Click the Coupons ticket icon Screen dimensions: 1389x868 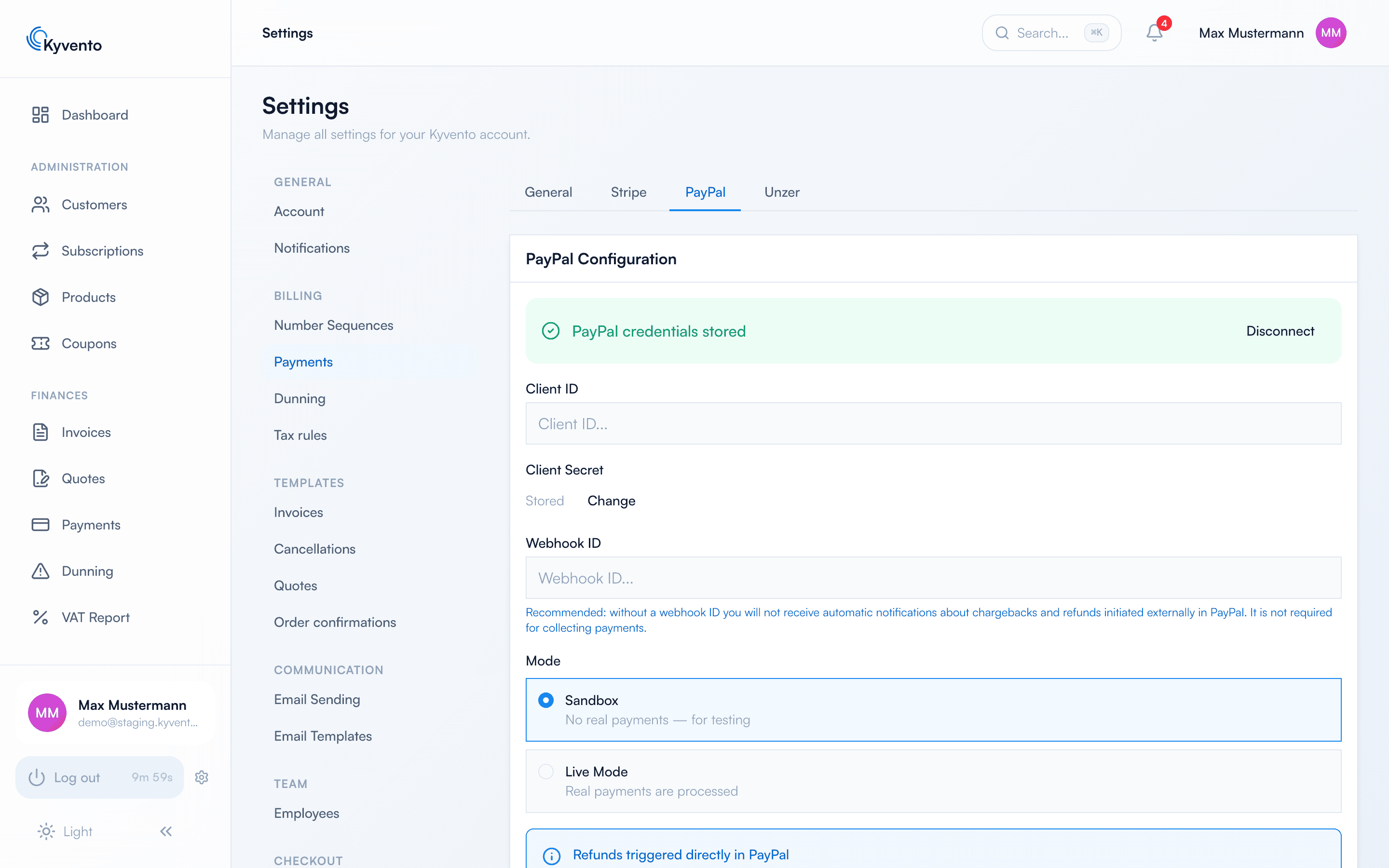coord(40,343)
